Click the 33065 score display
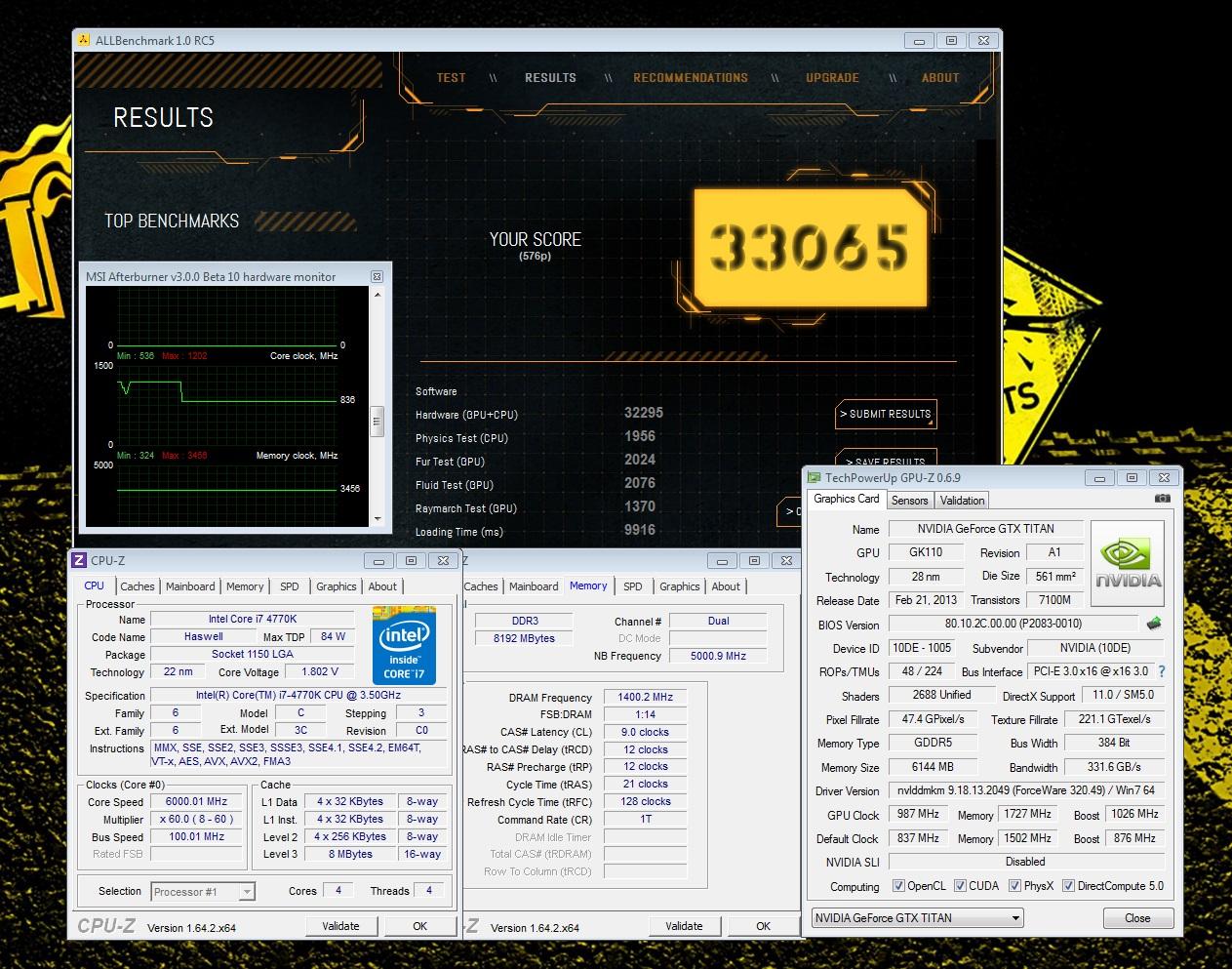 point(810,248)
